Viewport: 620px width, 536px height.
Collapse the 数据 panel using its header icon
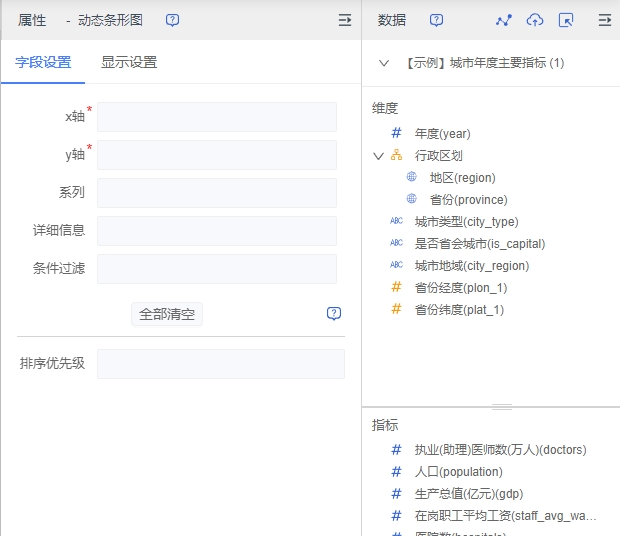coord(604,20)
